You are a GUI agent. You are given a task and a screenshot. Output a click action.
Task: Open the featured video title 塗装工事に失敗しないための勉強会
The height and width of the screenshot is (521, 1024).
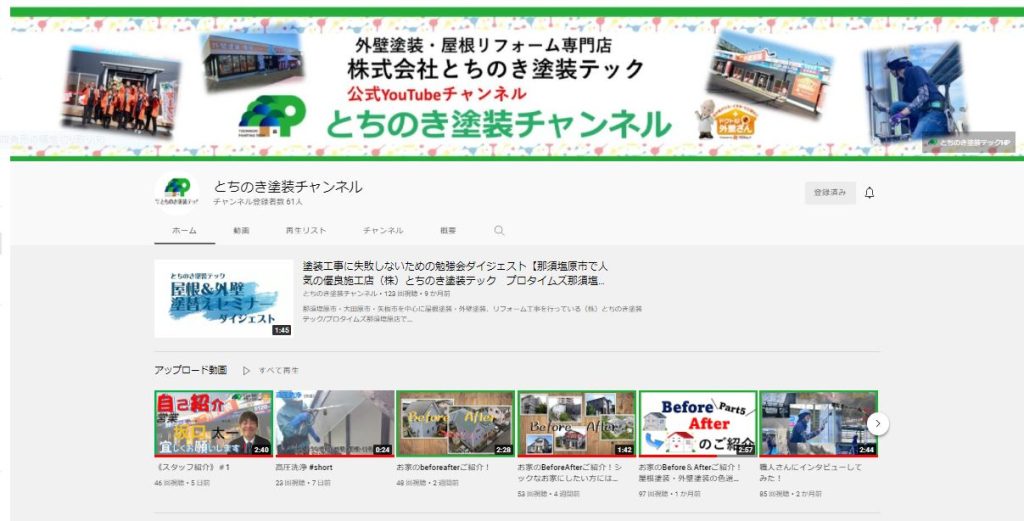click(x=454, y=273)
